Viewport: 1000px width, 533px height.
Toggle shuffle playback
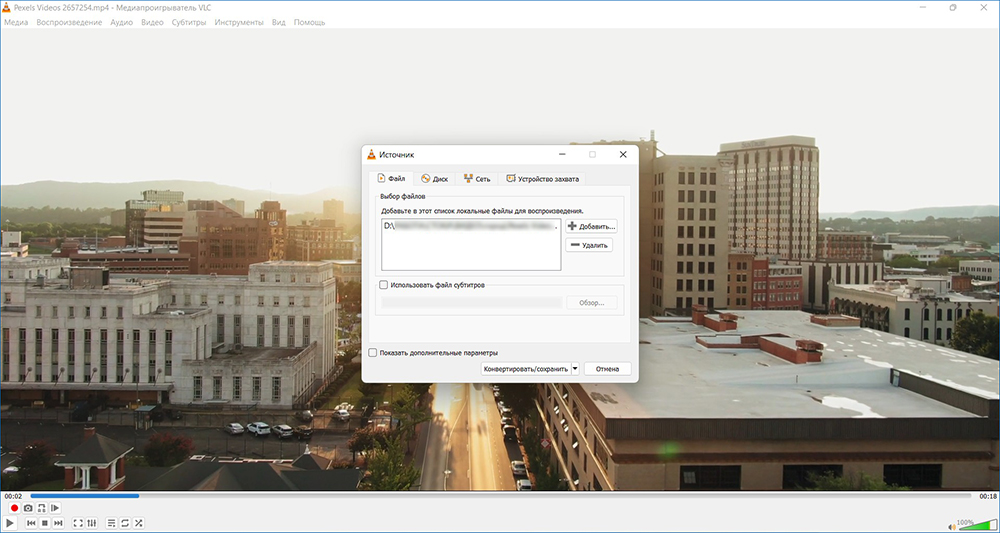click(139, 523)
